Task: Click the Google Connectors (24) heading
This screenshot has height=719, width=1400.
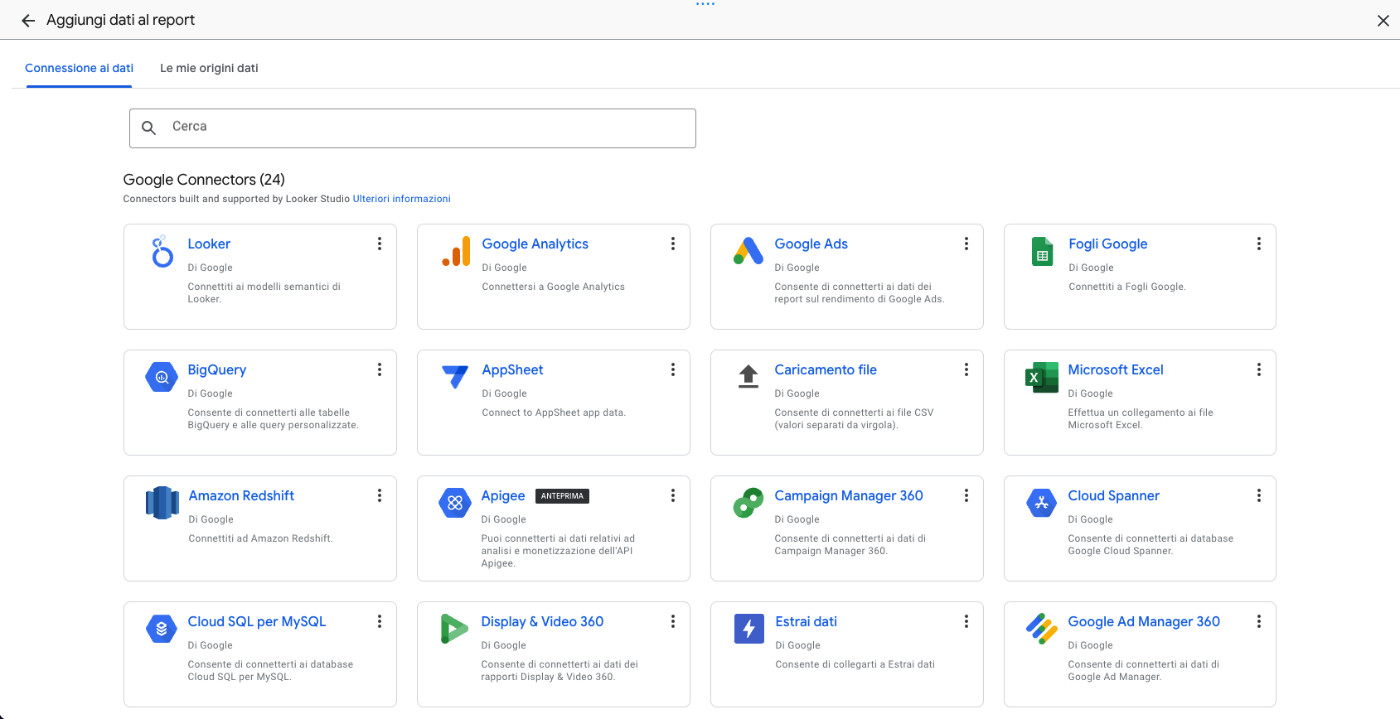Action: (x=204, y=180)
